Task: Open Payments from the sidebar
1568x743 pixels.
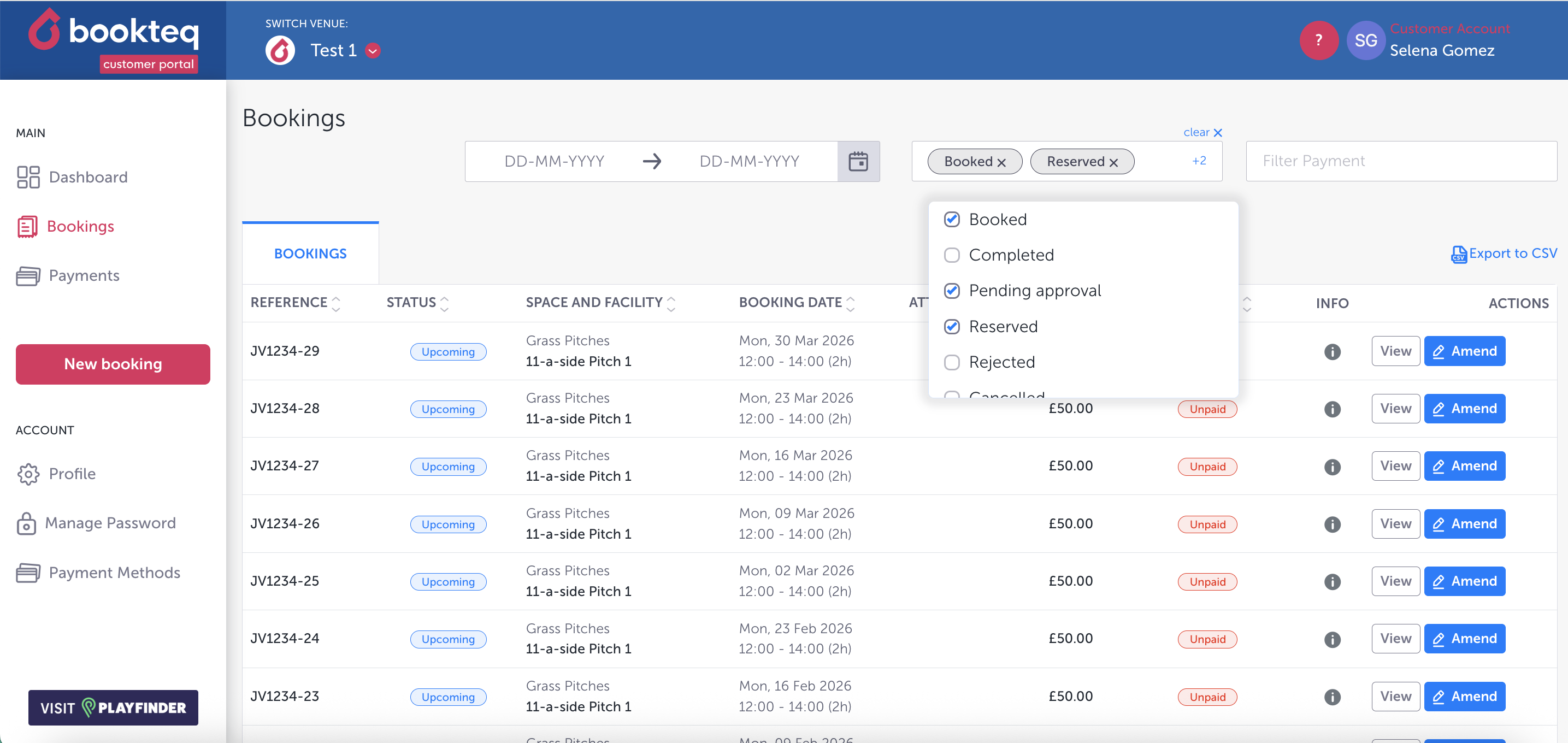Action: (84, 276)
